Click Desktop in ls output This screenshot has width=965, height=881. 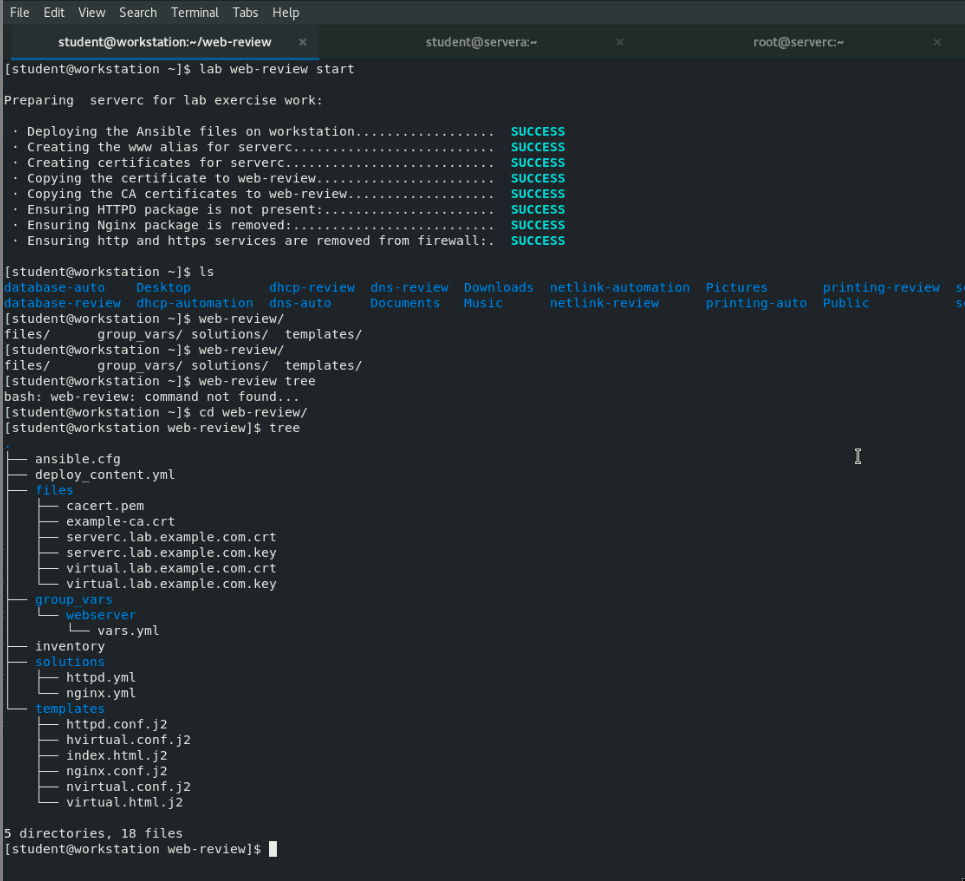pos(163,287)
